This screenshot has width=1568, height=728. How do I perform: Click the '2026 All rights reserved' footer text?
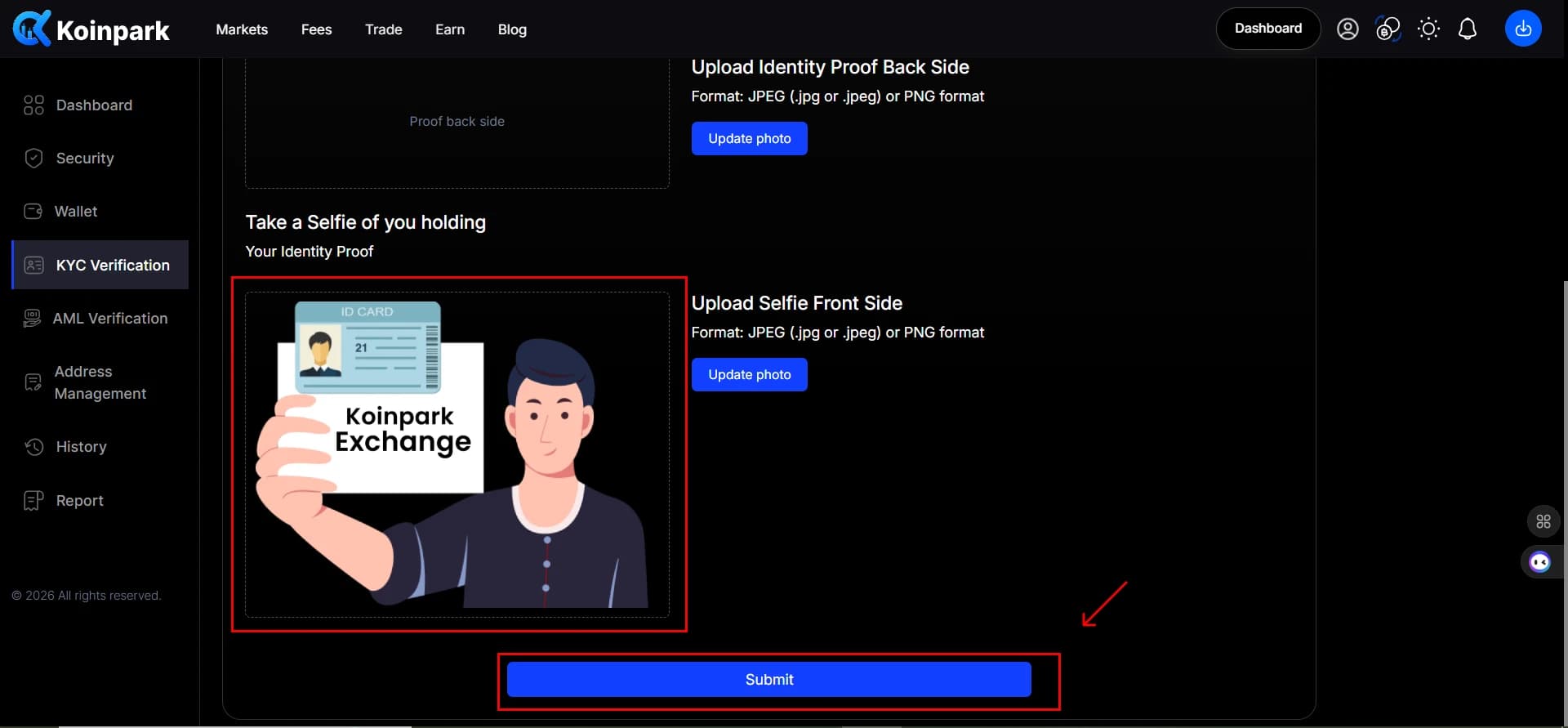[x=87, y=596]
